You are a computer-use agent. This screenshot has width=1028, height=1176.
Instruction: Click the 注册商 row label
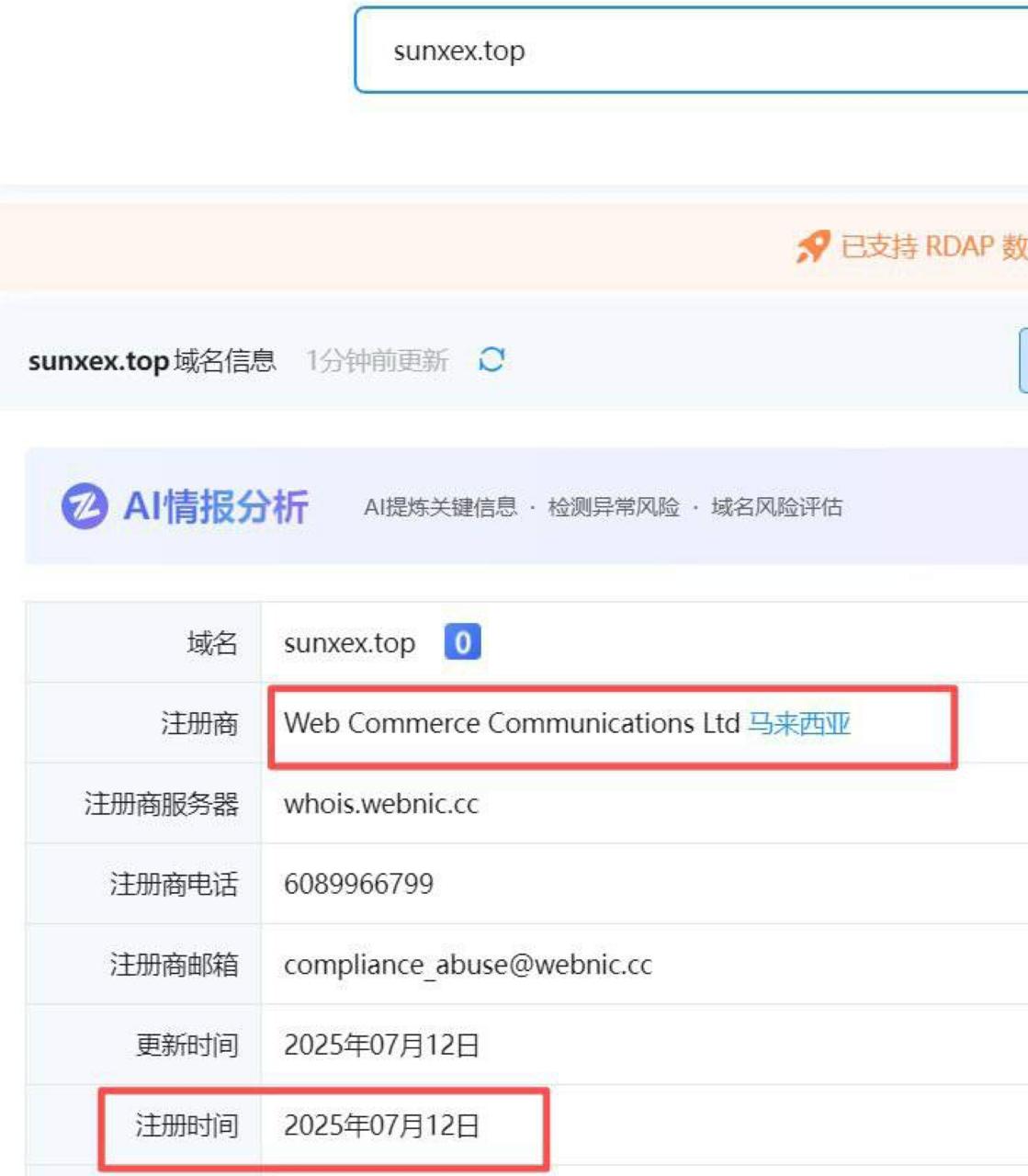click(x=199, y=723)
